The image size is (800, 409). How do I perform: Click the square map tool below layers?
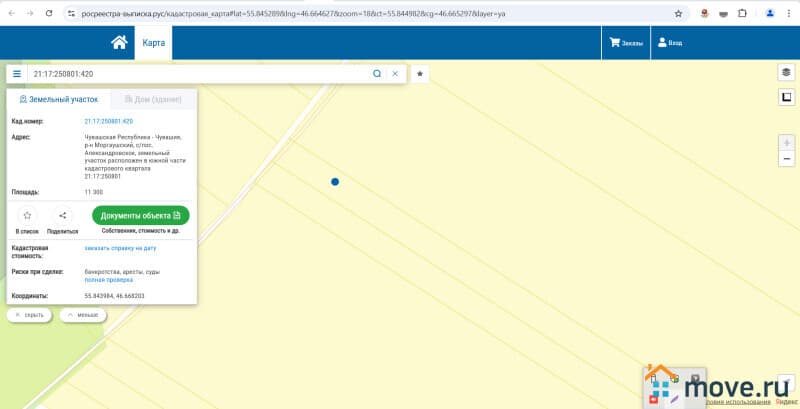coord(786,97)
